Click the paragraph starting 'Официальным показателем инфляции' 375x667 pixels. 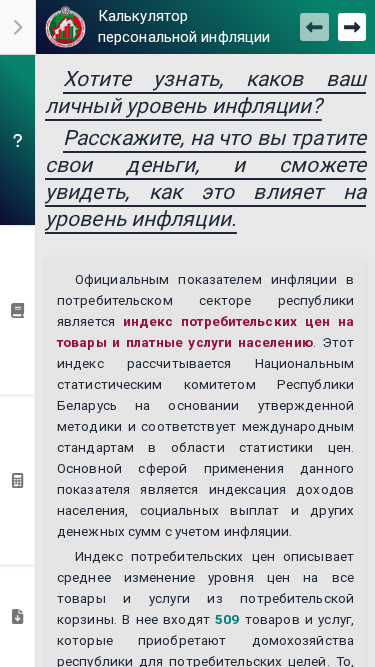click(x=205, y=406)
